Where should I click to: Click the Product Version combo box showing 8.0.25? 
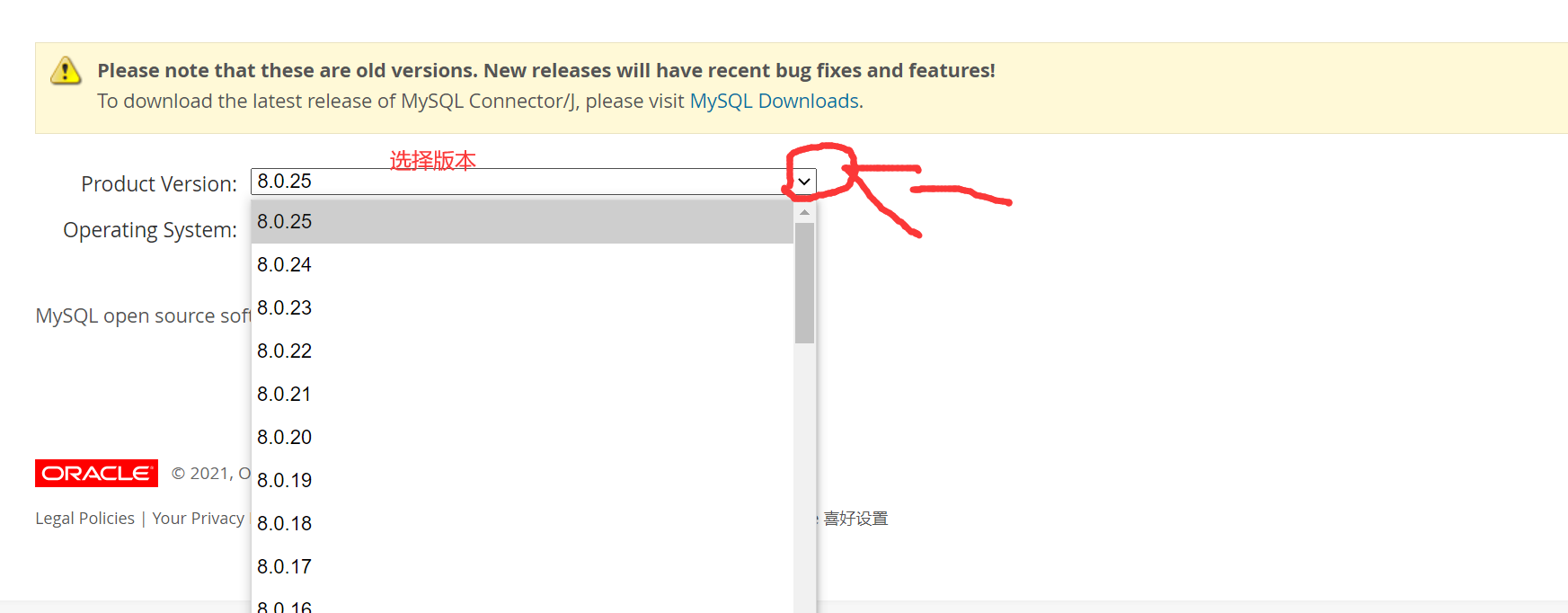coord(533,182)
